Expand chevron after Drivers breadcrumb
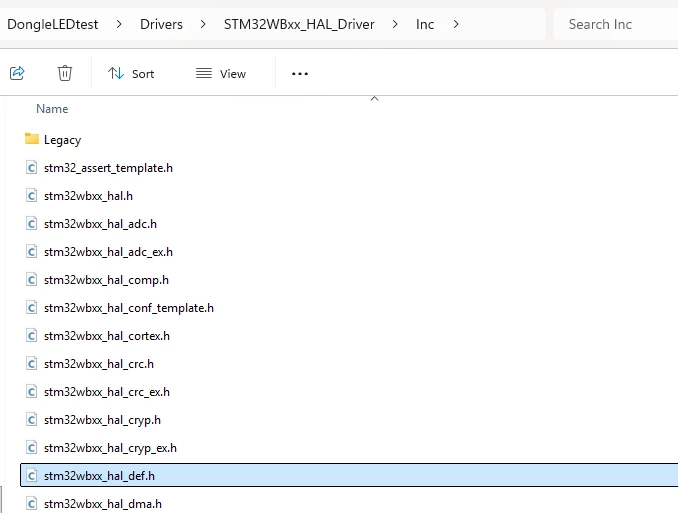Image resolution: width=678 pixels, height=513 pixels. pos(203,24)
